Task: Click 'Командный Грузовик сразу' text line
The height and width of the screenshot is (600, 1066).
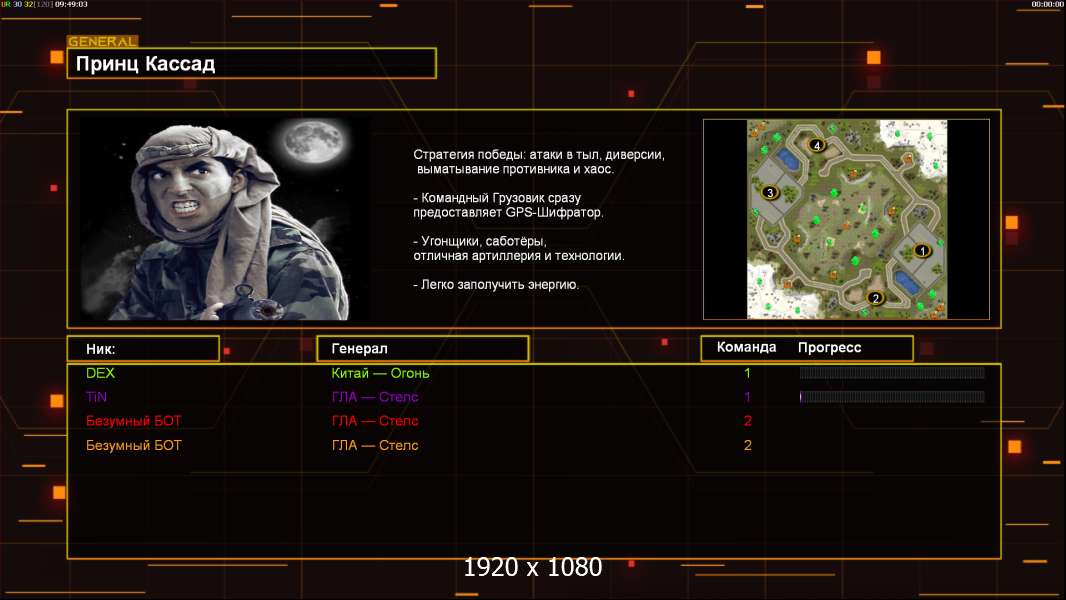Action: tap(498, 198)
